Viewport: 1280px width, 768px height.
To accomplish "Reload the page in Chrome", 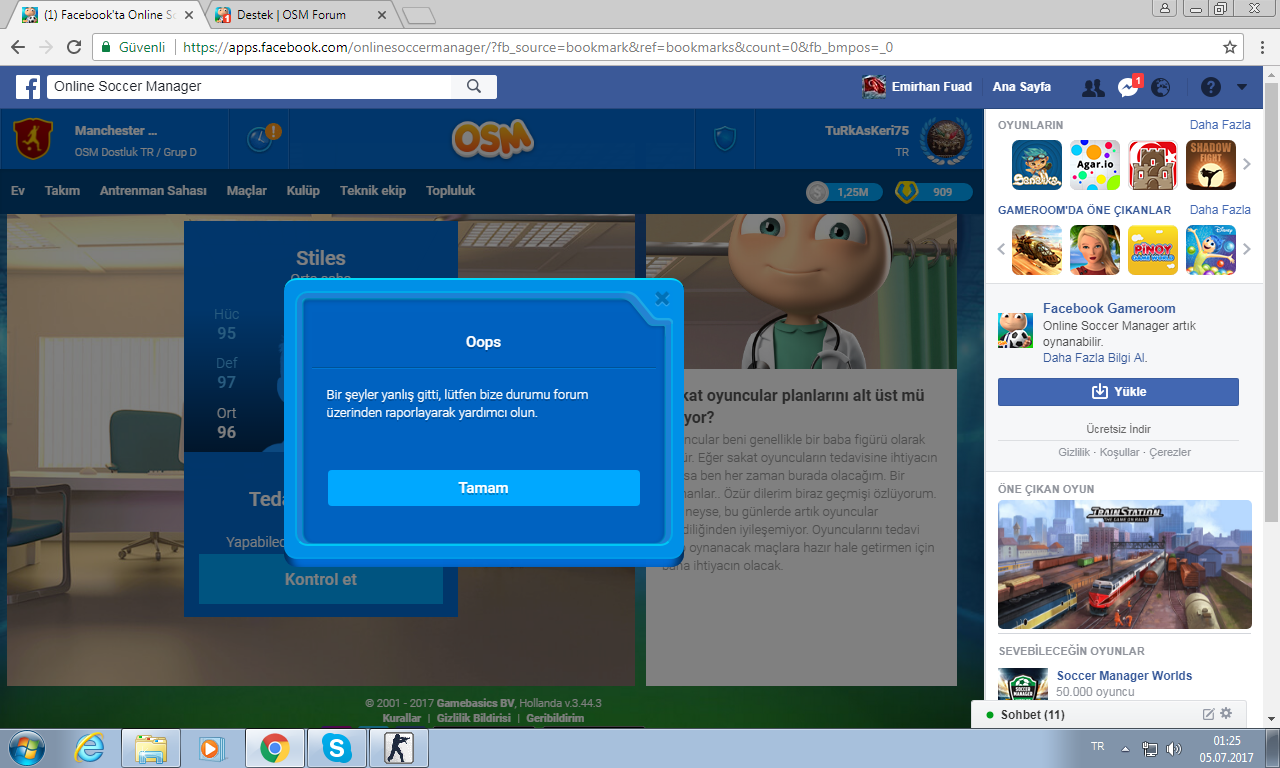I will pyautogui.click(x=74, y=47).
